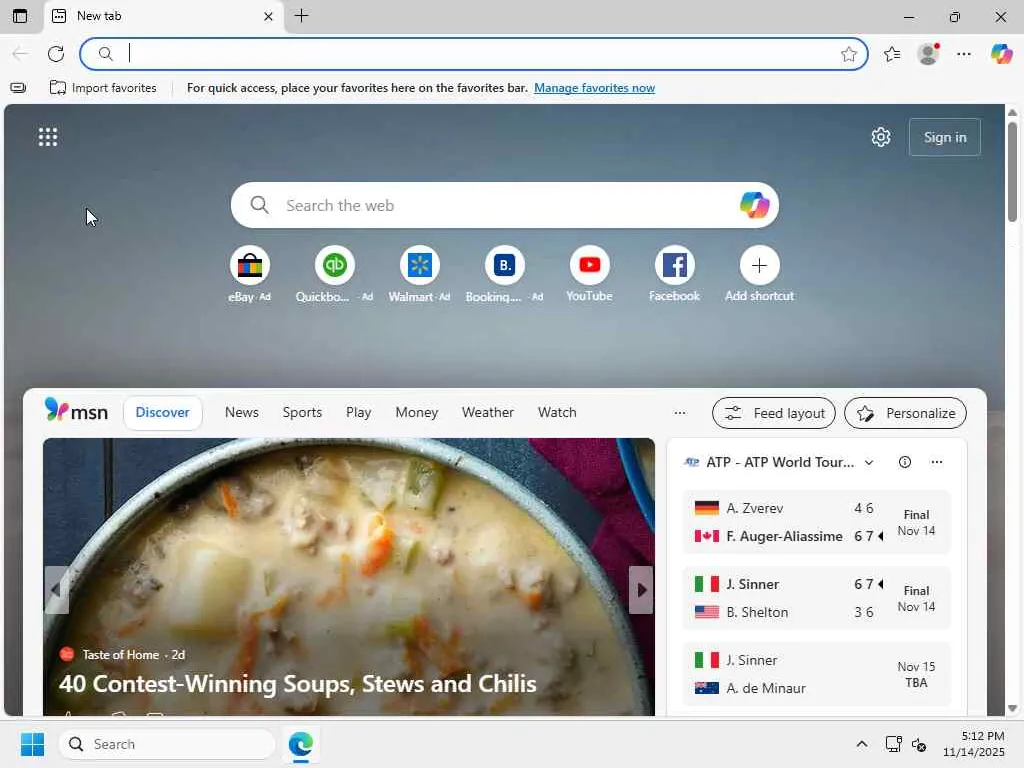Click the Search the web field

click(504, 205)
